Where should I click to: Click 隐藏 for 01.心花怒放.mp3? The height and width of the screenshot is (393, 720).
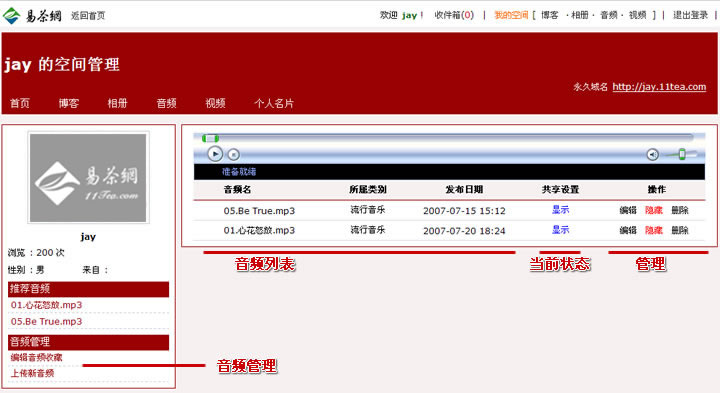pos(654,230)
